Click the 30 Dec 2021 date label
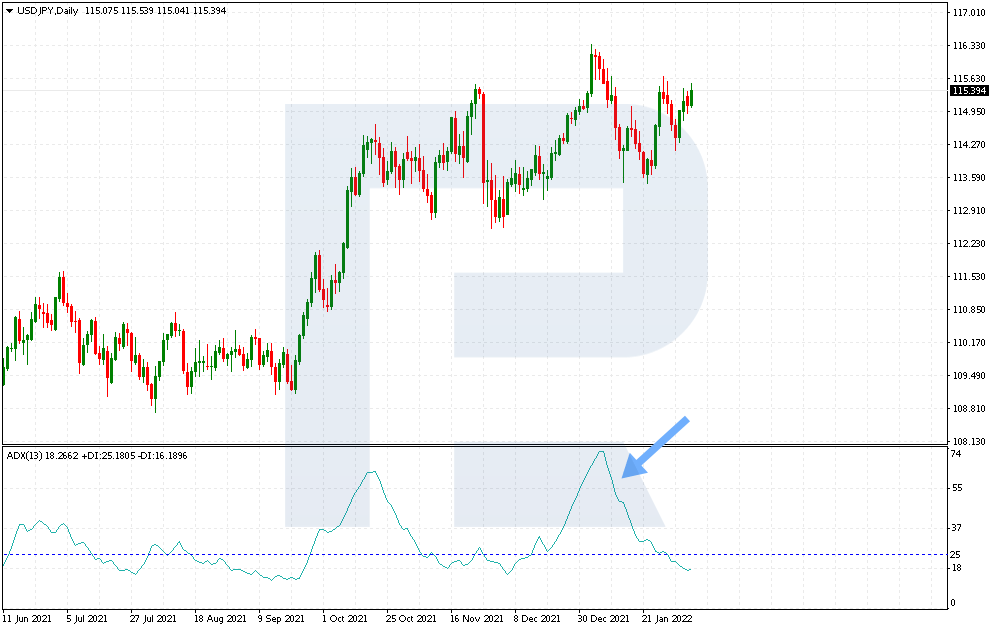 coord(603,618)
